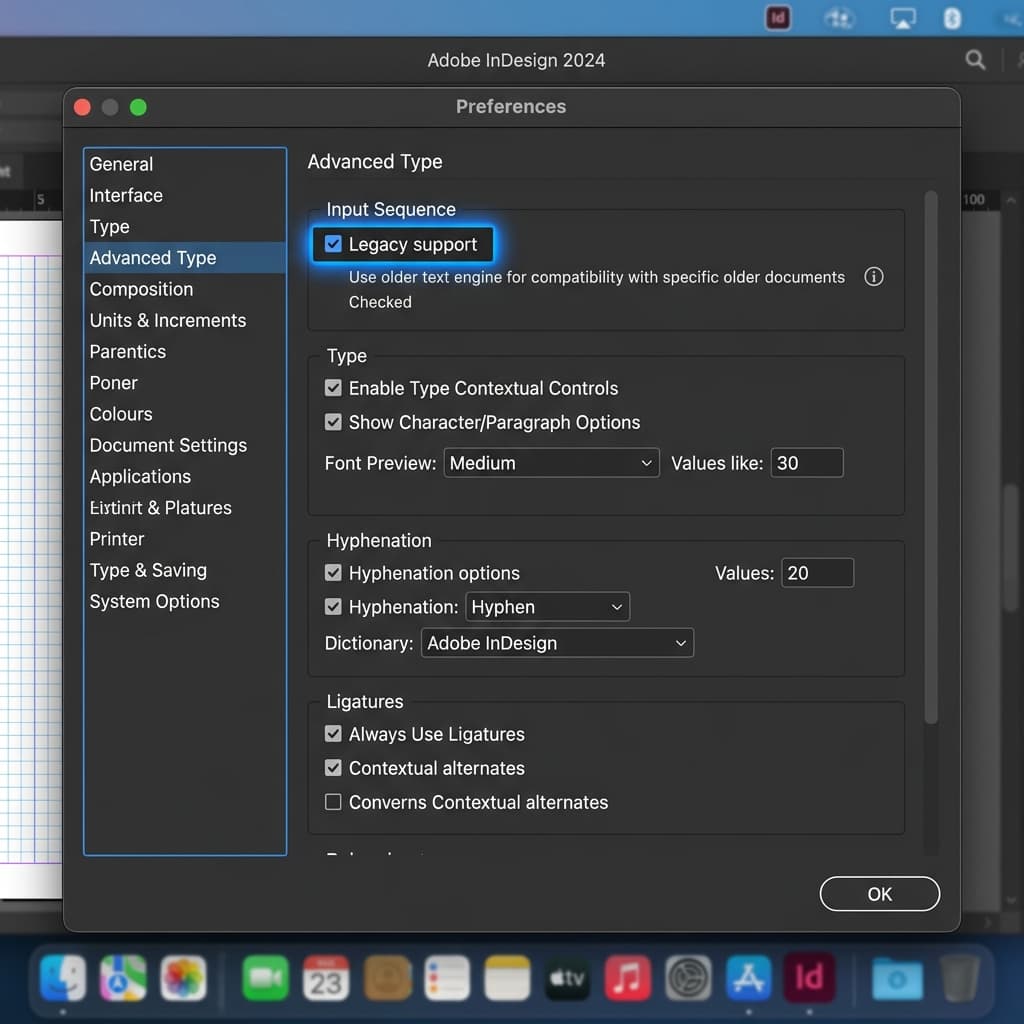The width and height of the screenshot is (1024, 1024).
Task: Launch Apple TV from the Dock
Action: tap(567, 978)
